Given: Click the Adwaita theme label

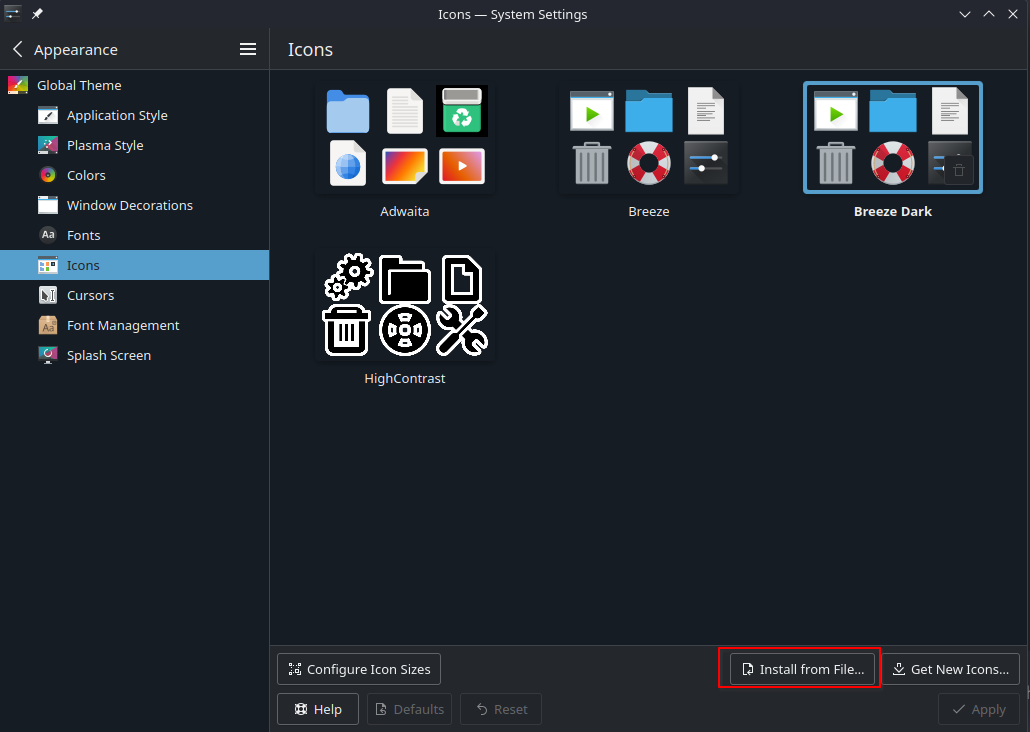Looking at the screenshot, I should pyautogui.click(x=405, y=212).
